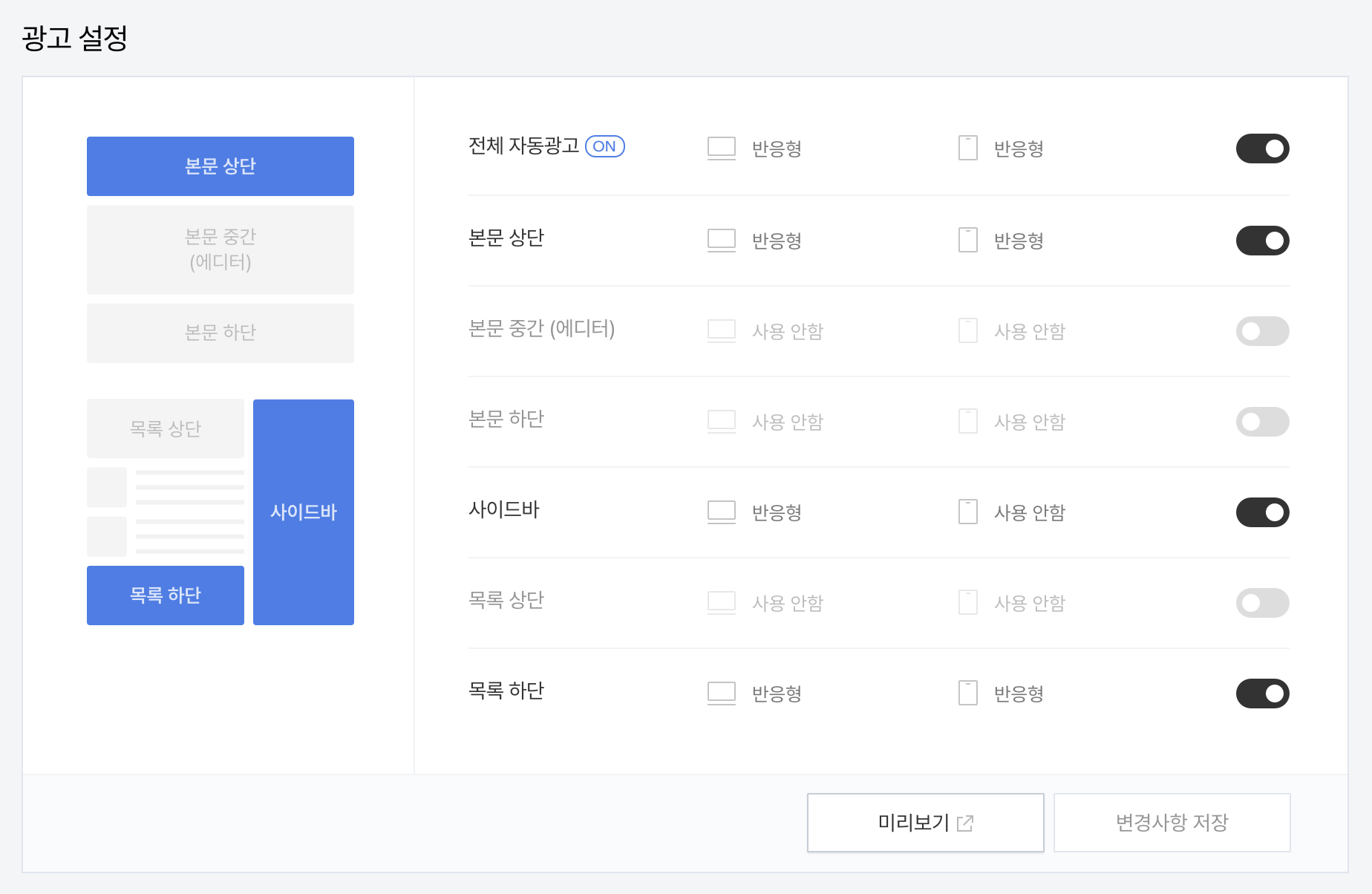Click the mobile icon in 목록 하단 row
The width and height of the screenshot is (1372, 894).
[x=967, y=694]
